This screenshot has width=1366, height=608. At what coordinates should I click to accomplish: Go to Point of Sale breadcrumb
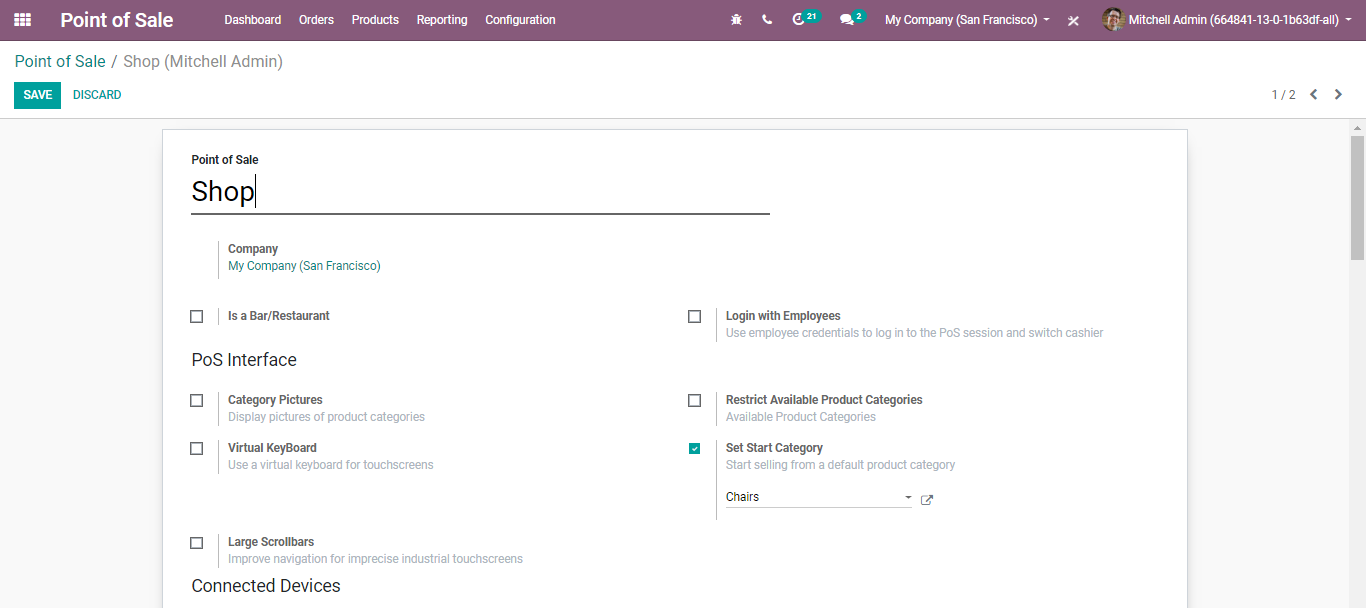point(60,62)
